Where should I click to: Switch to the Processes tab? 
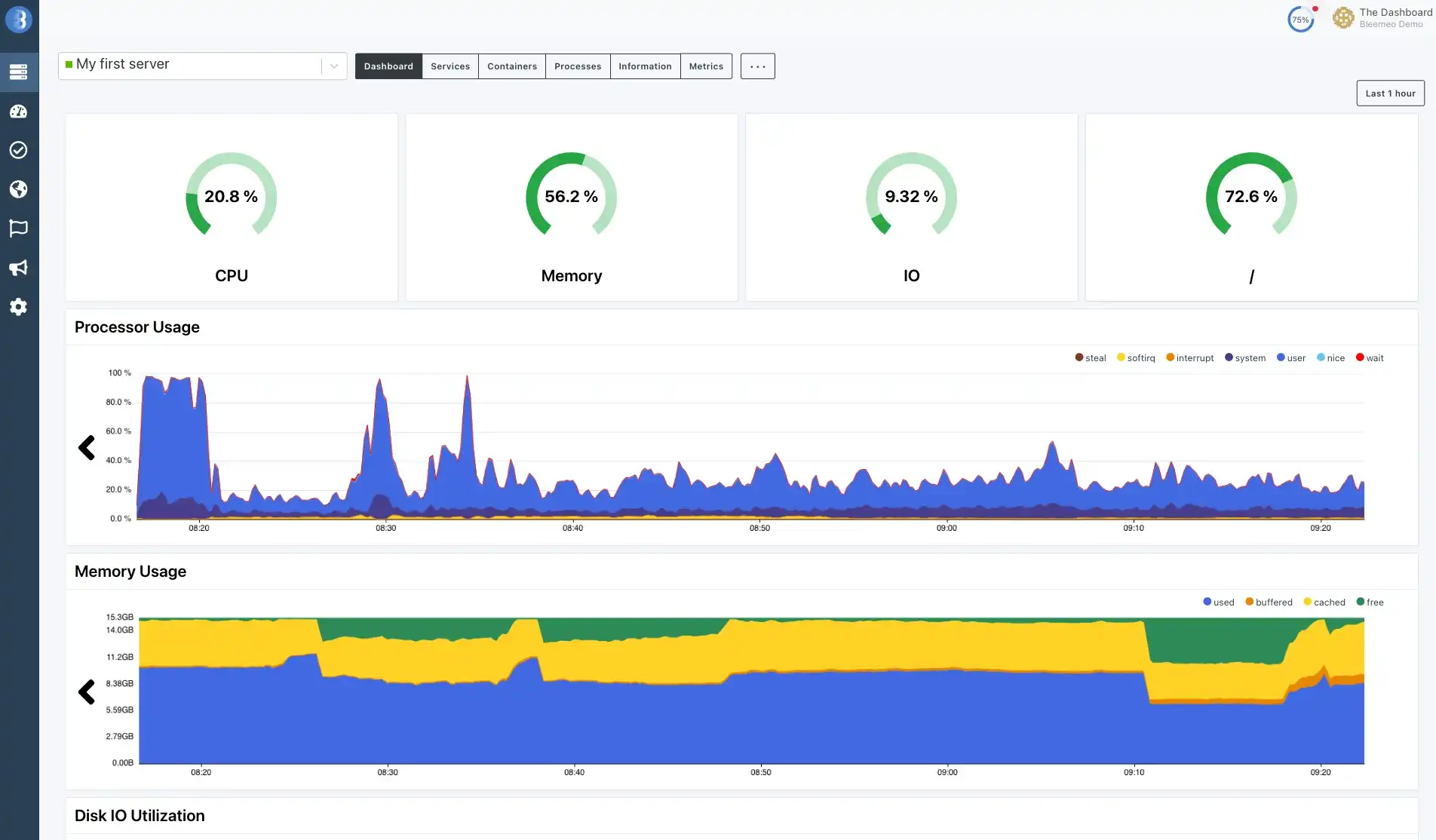point(578,66)
